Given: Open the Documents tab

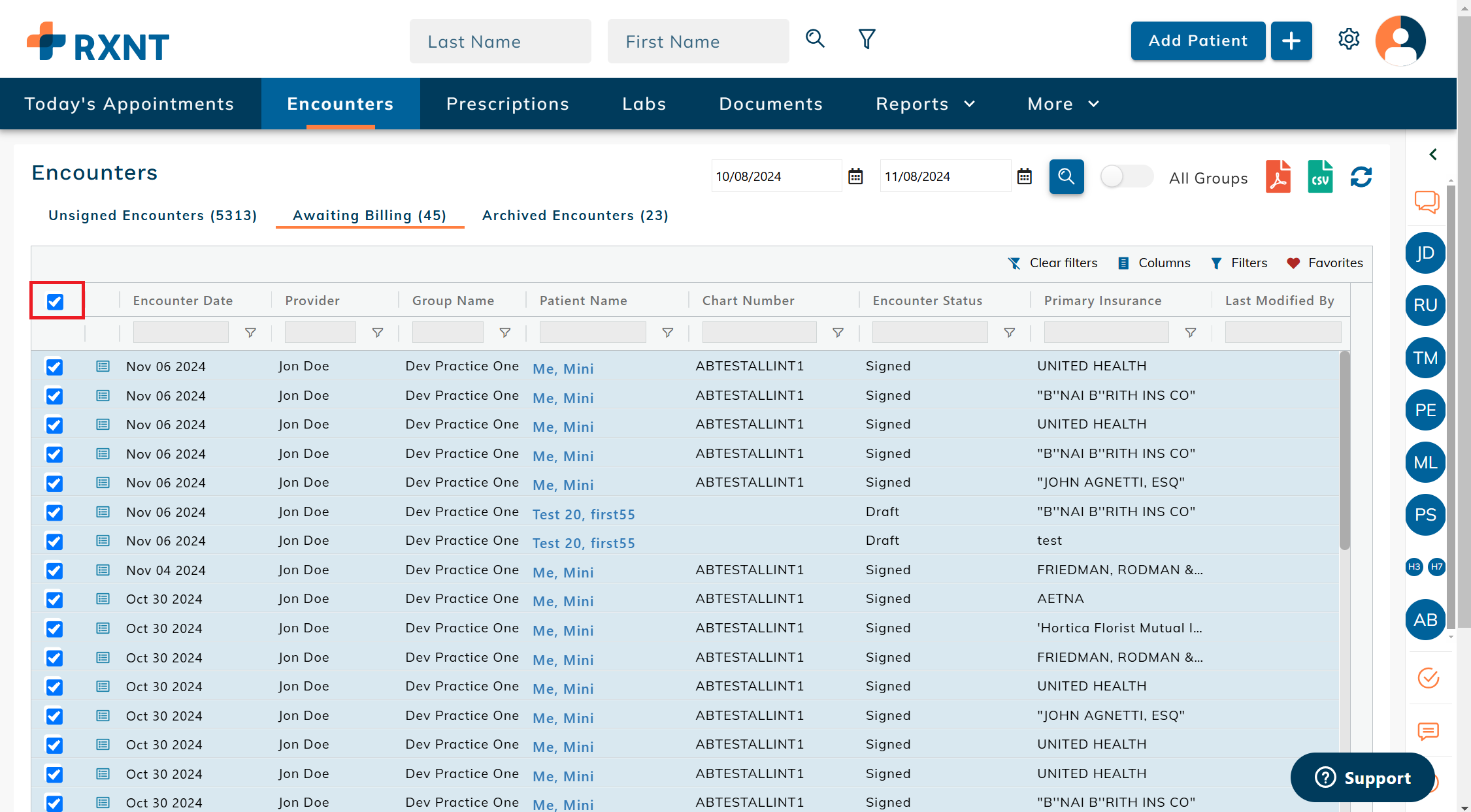Looking at the screenshot, I should pyautogui.click(x=771, y=104).
